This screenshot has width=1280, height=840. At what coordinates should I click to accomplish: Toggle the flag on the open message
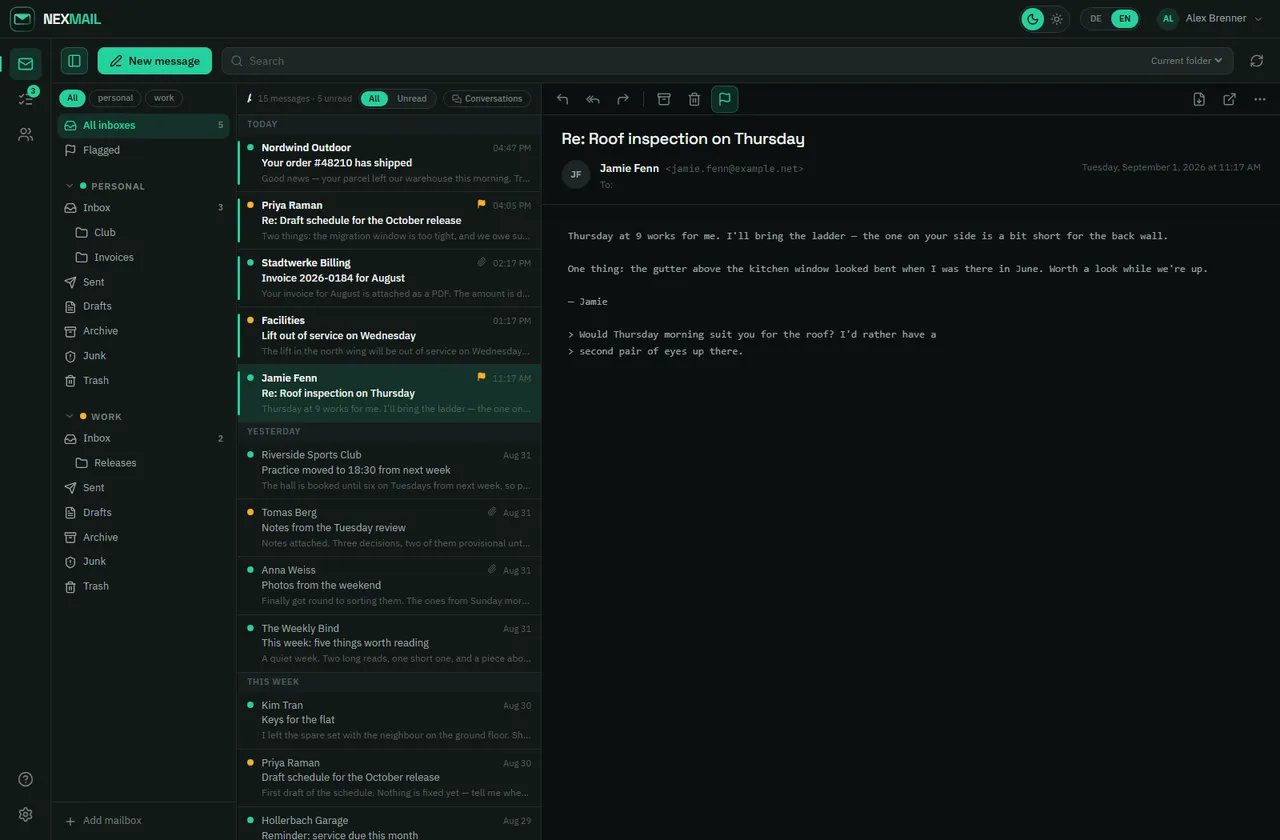[725, 99]
